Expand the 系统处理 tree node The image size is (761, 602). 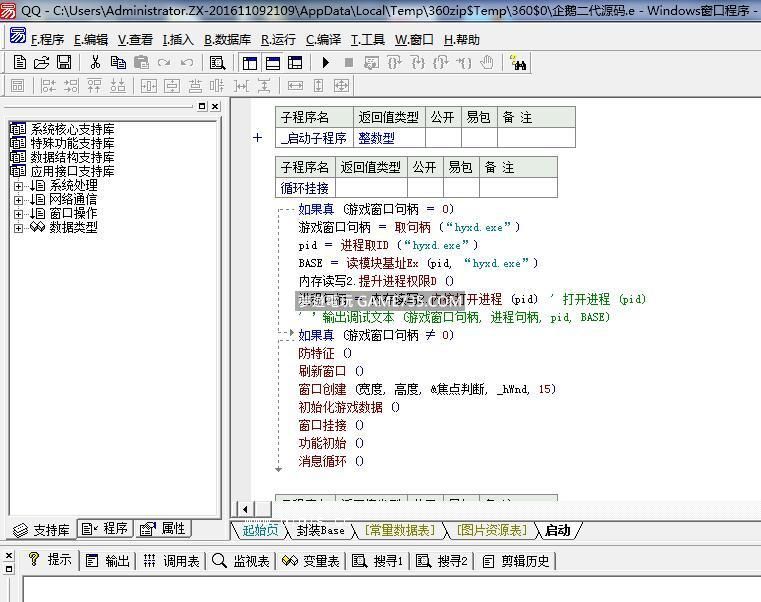coord(18,185)
